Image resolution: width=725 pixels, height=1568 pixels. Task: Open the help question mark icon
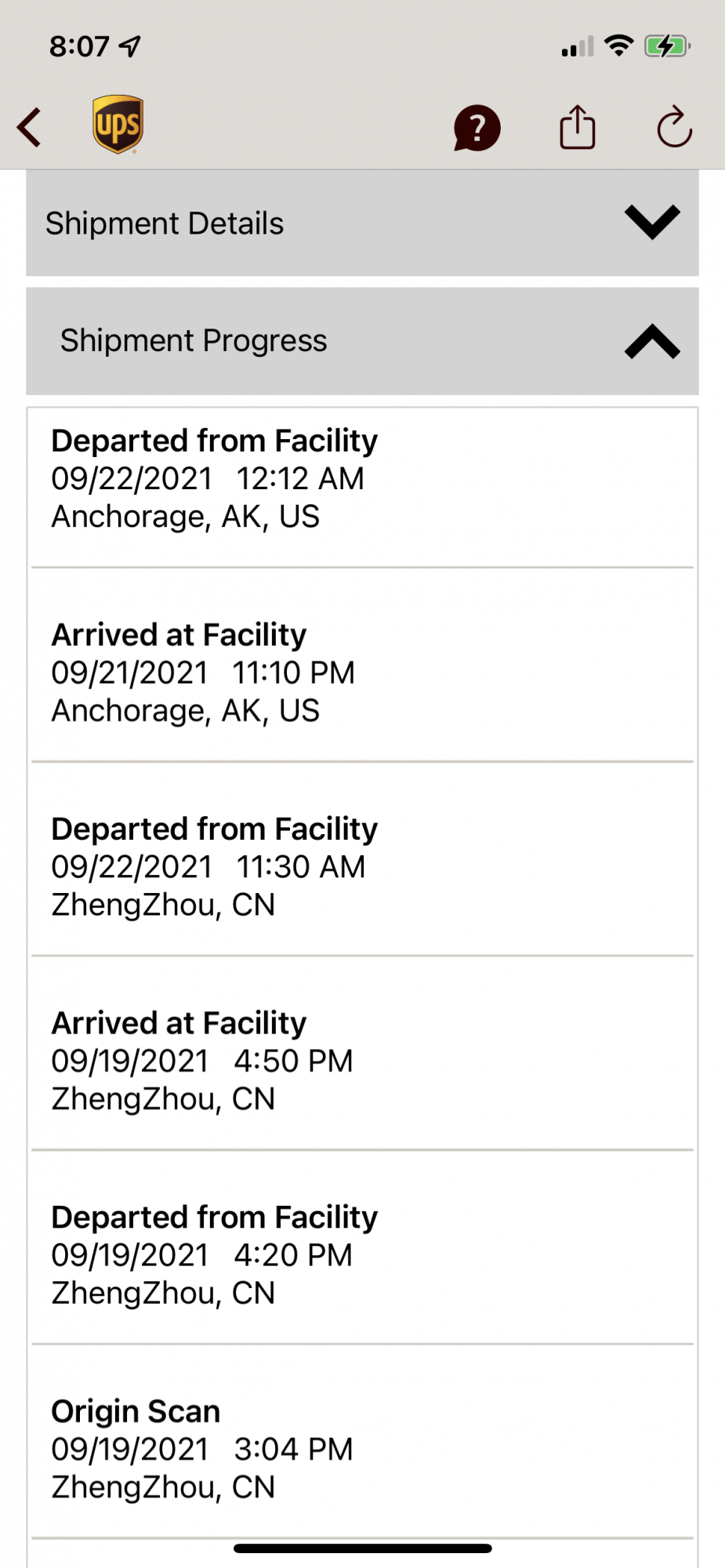click(x=477, y=128)
